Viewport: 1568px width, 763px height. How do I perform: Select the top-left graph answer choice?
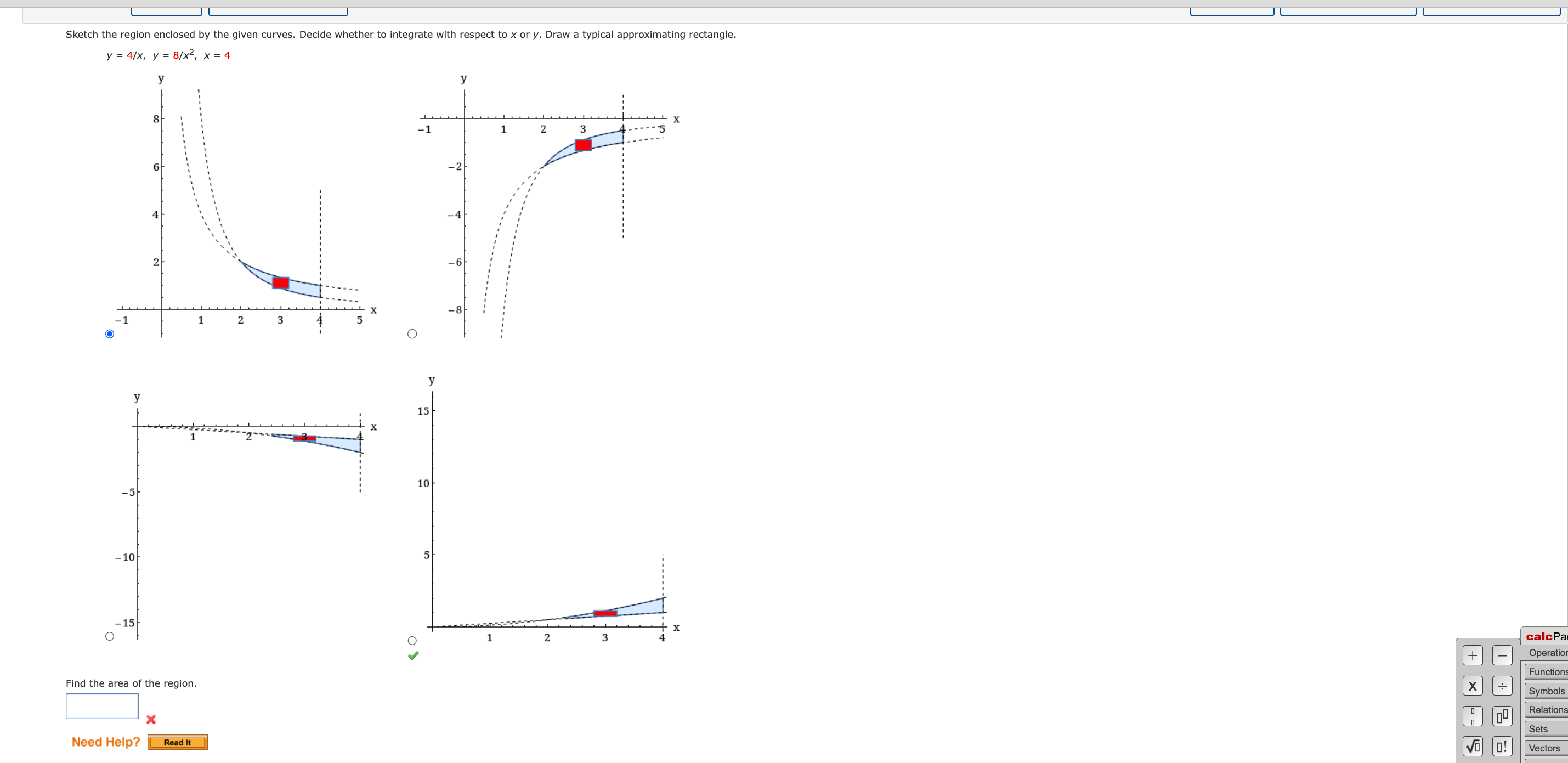click(110, 334)
